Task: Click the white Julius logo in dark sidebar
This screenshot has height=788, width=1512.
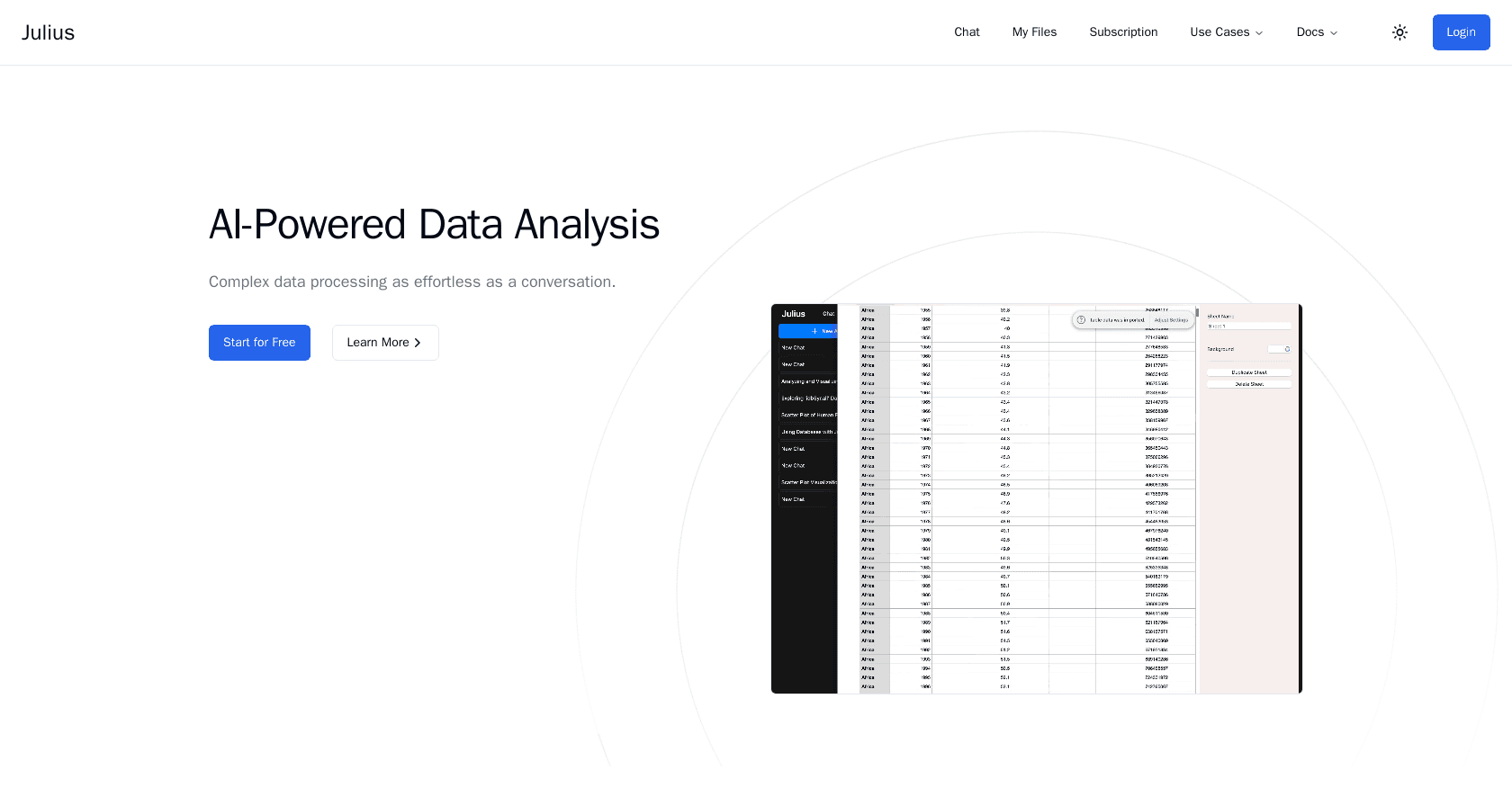Action: coord(793,314)
